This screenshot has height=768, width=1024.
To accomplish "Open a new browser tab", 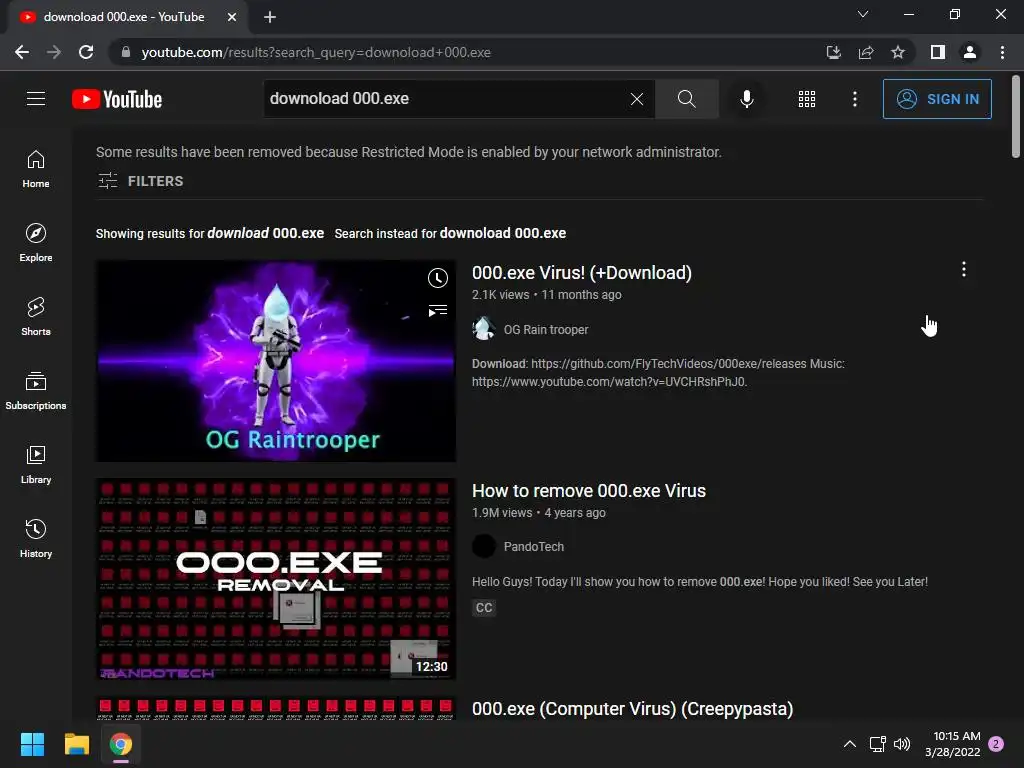I will coord(270,17).
